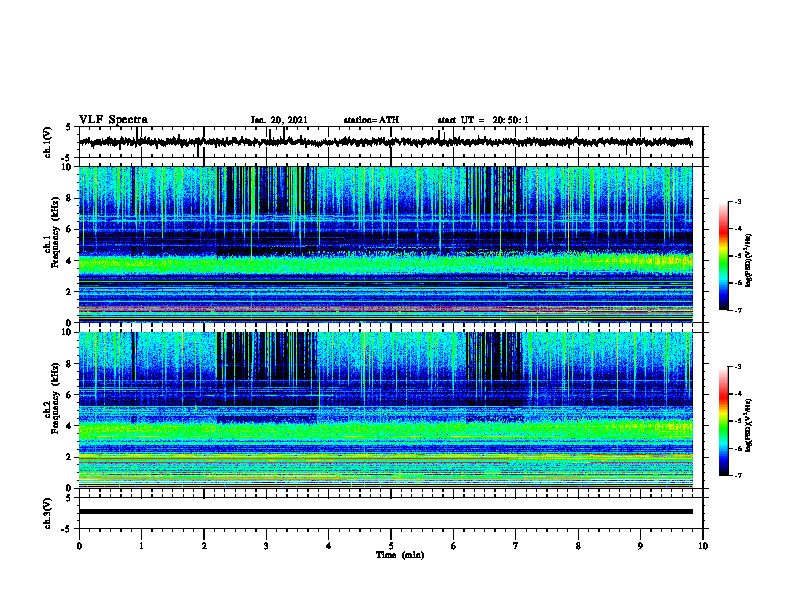Click the ch.1 color bar log(PSD) unit label

click(749, 261)
